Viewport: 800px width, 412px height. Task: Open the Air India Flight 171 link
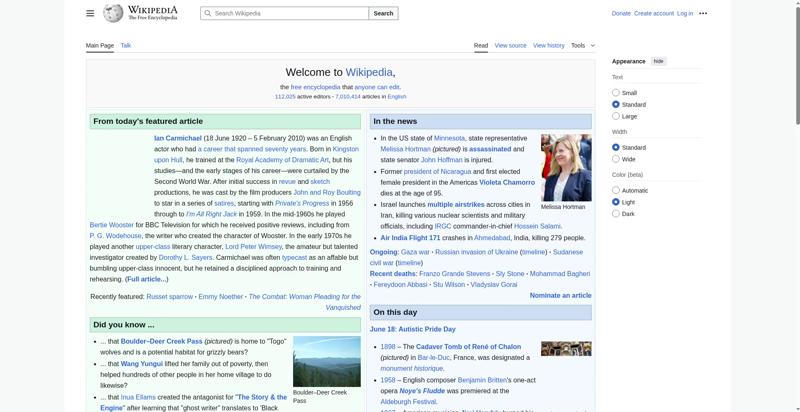[x=410, y=238]
